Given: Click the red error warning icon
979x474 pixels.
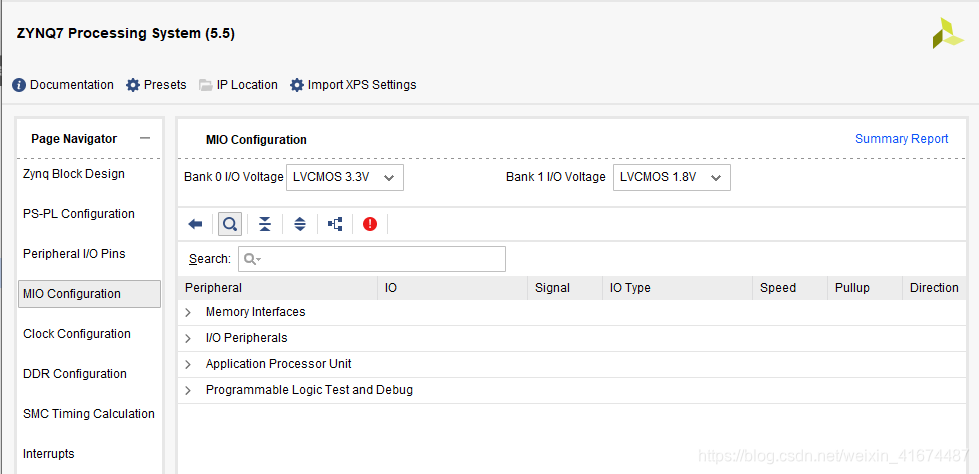Looking at the screenshot, I should (370, 224).
